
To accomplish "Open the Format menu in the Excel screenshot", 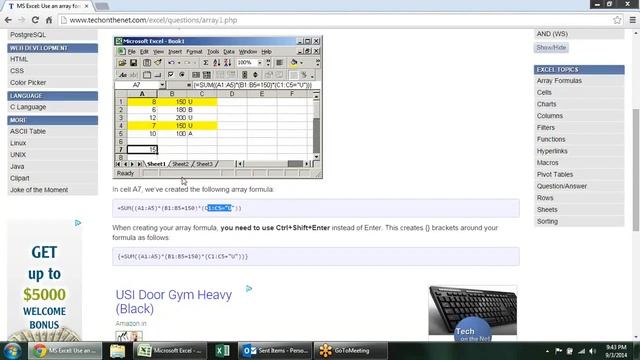I will pos(194,52).
